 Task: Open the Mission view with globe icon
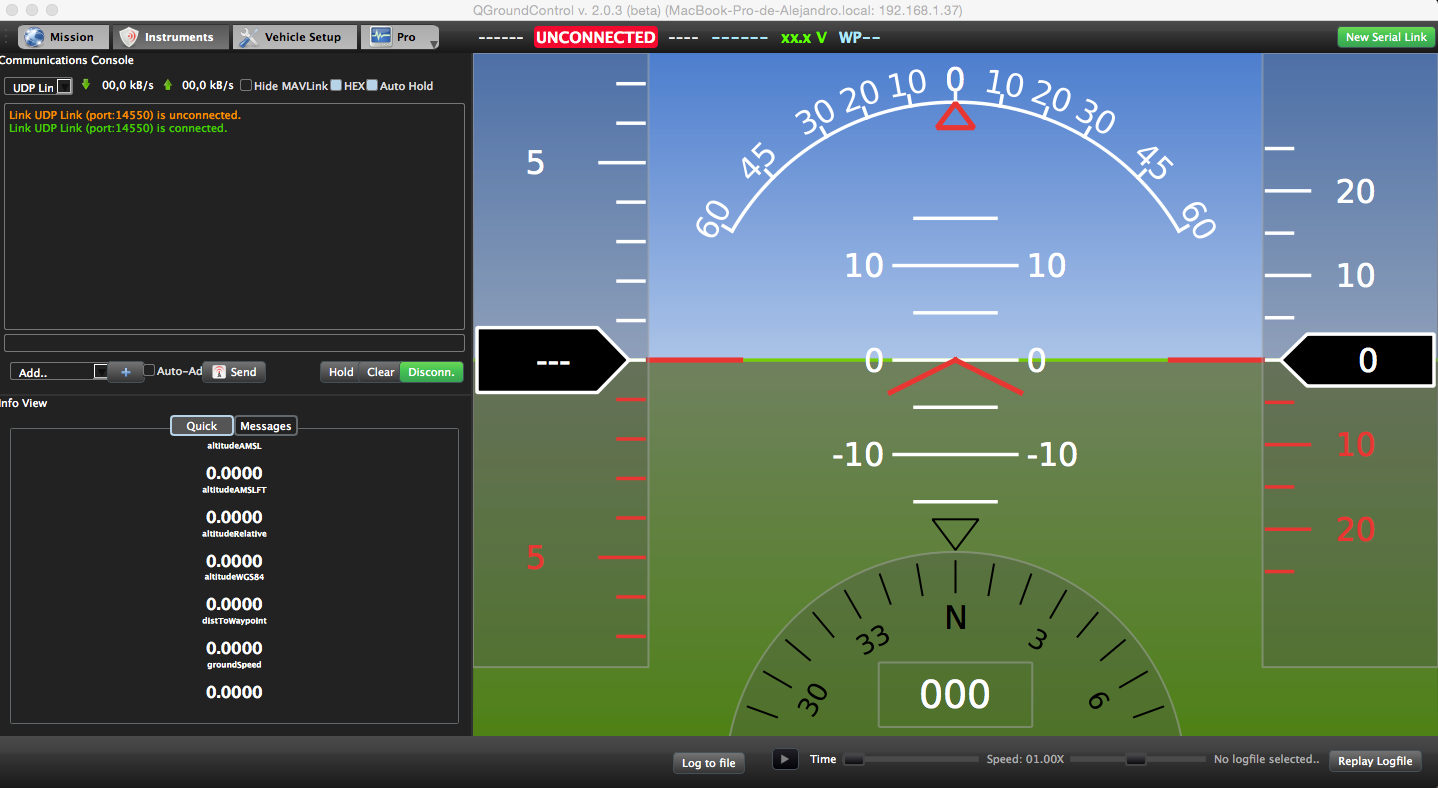tap(35, 37)
